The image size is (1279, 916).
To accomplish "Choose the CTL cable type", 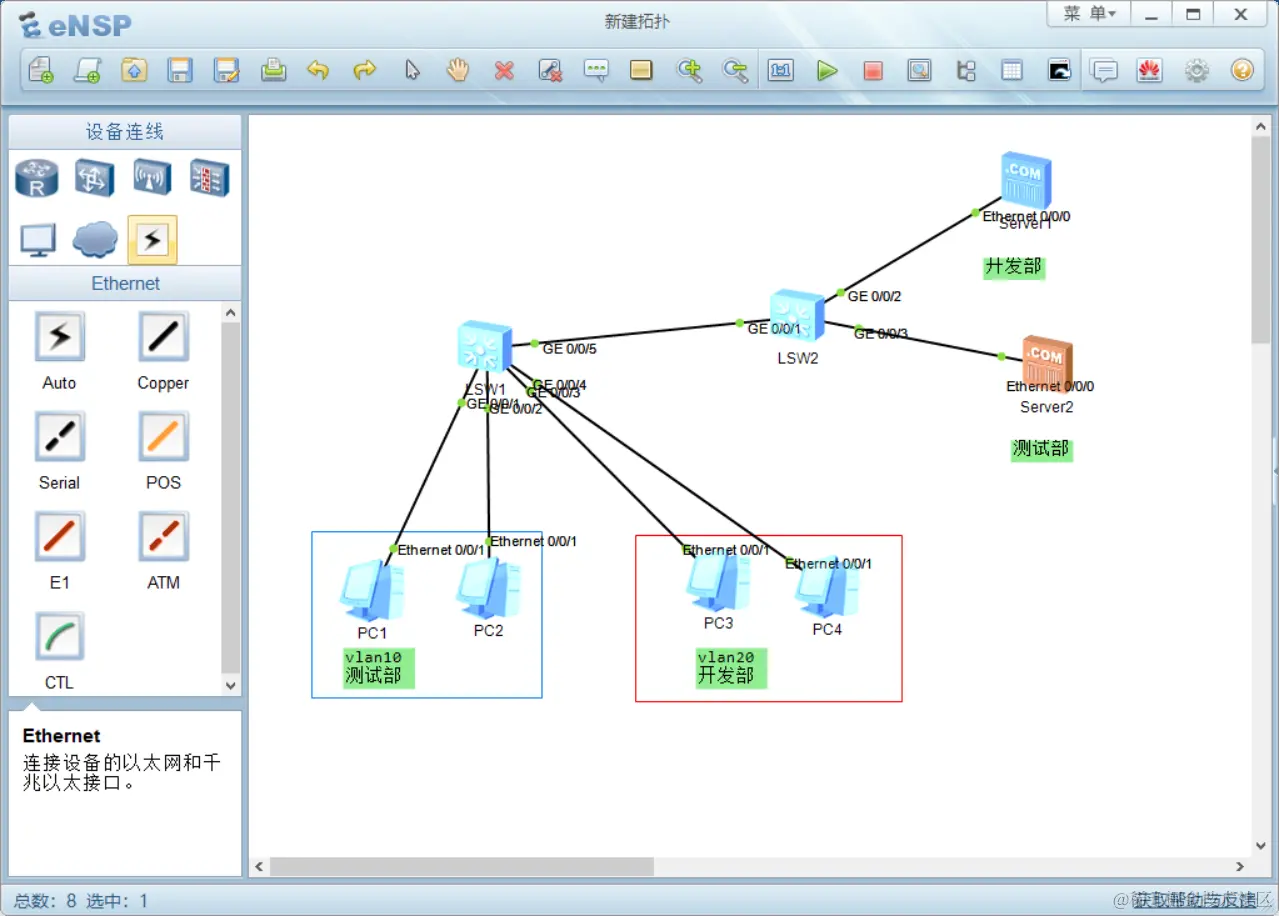I will click(x=60, y=637).
